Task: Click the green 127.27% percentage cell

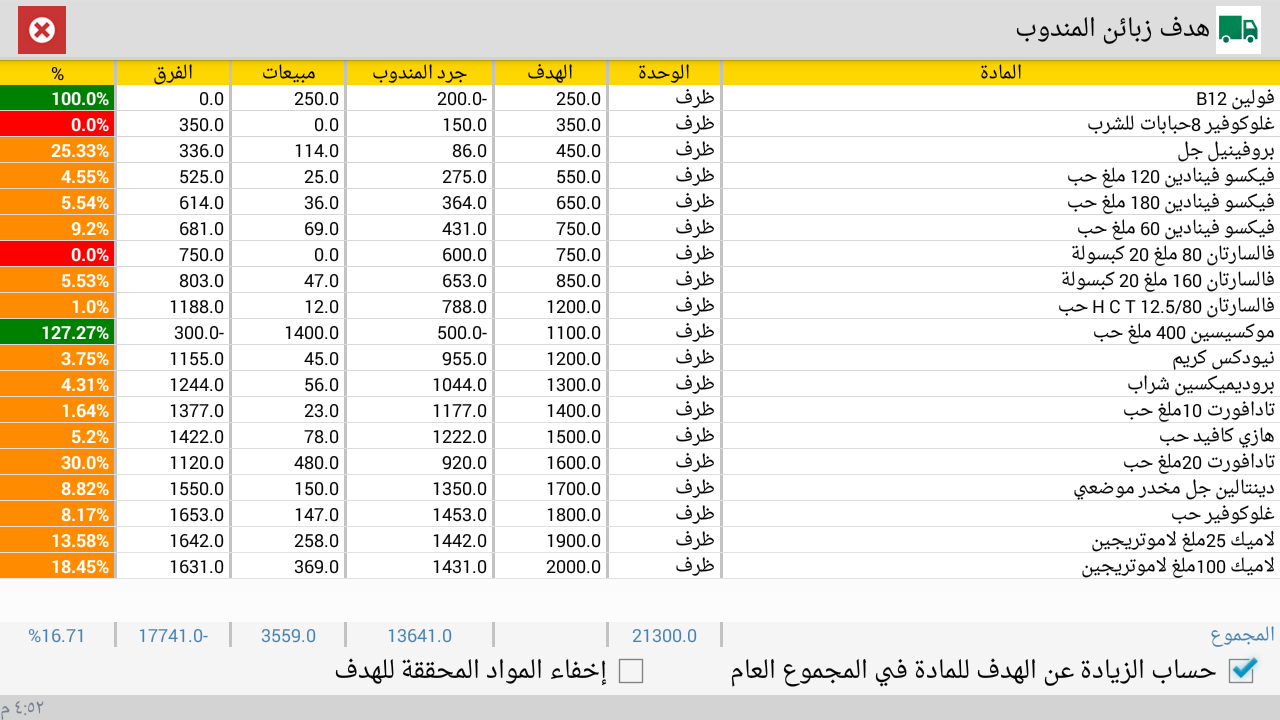Action: click(57, 332)
